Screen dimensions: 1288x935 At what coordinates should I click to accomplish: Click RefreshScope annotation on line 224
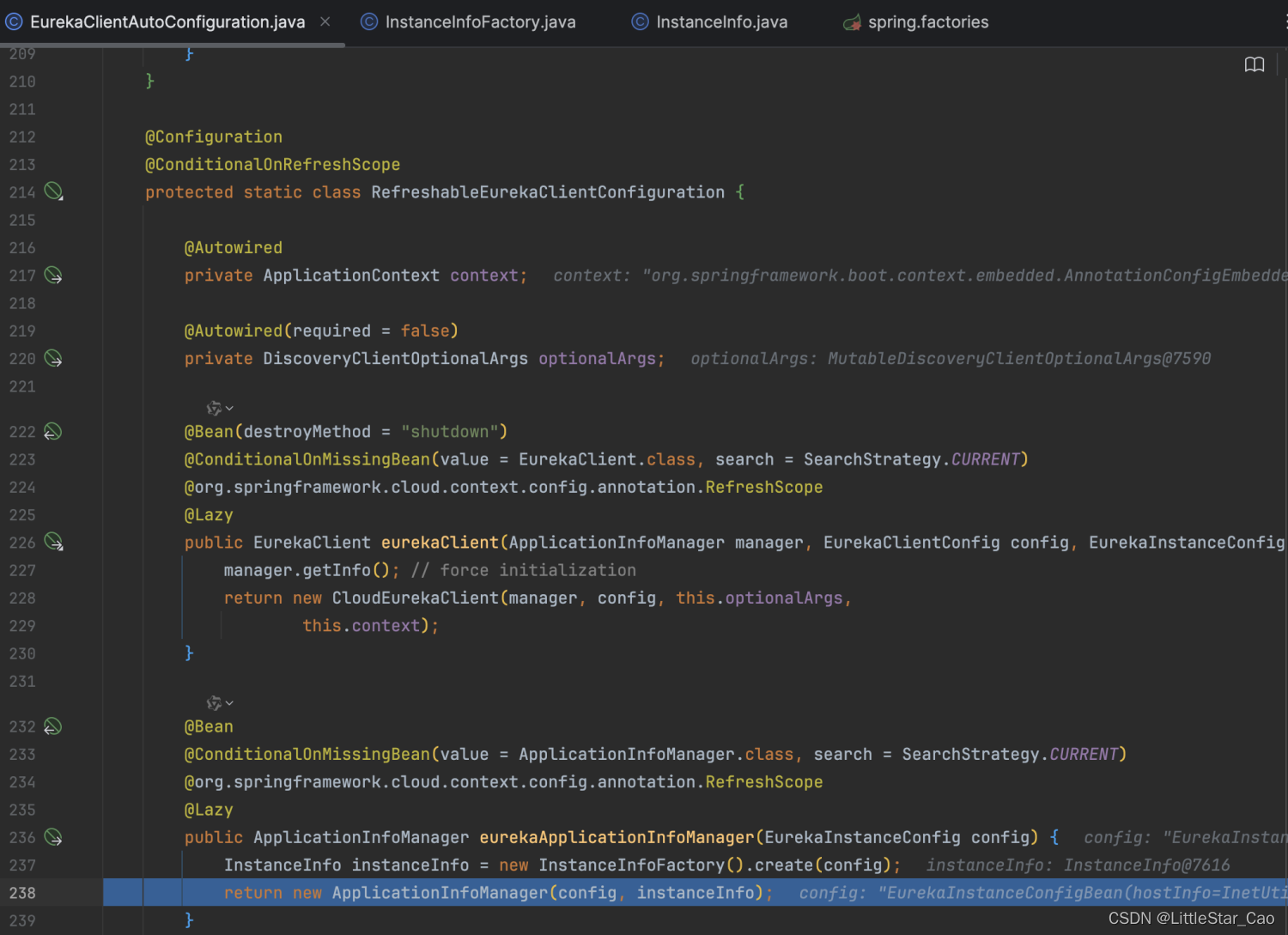point(763,488)
